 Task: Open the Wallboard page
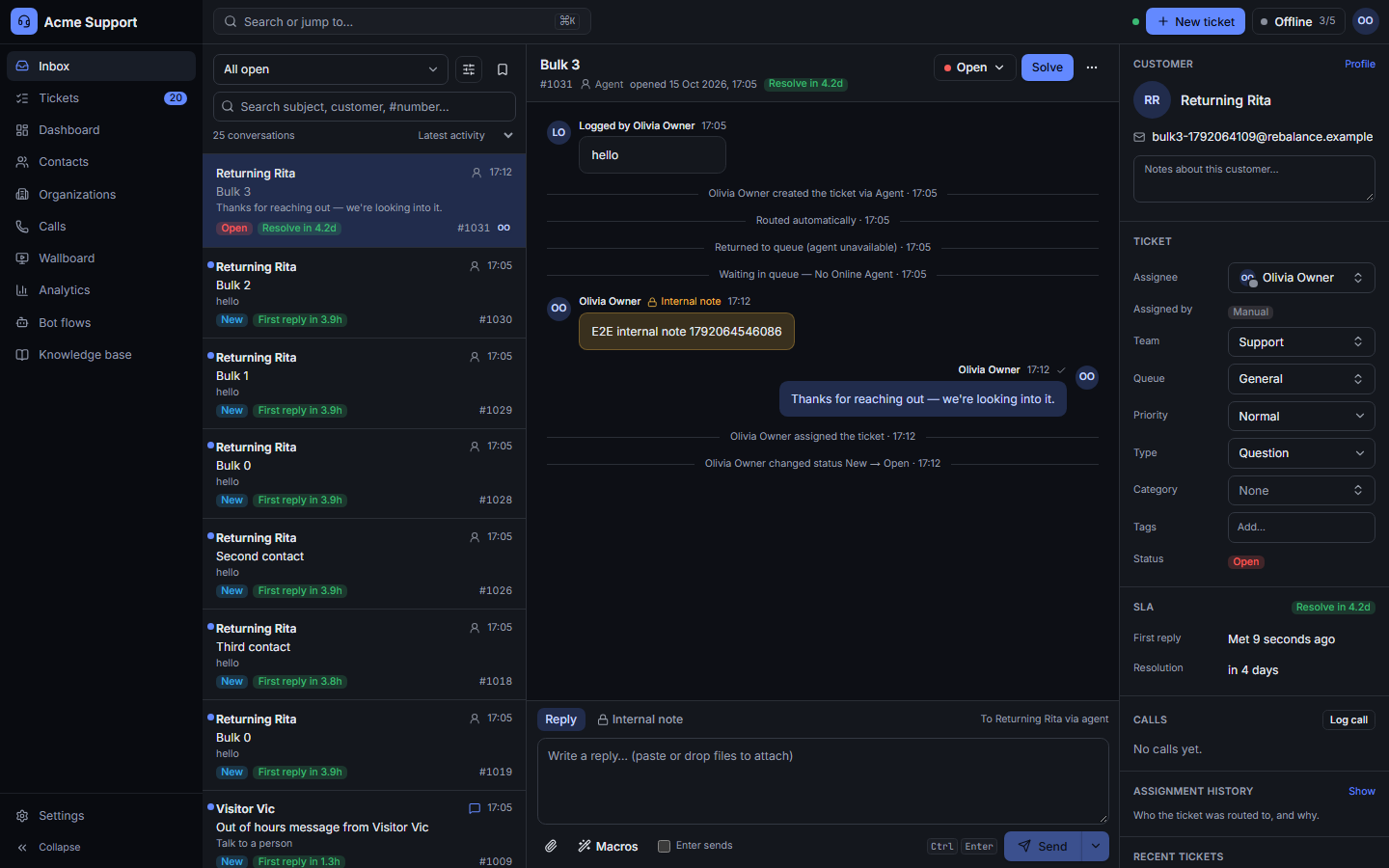click(101, 258)
